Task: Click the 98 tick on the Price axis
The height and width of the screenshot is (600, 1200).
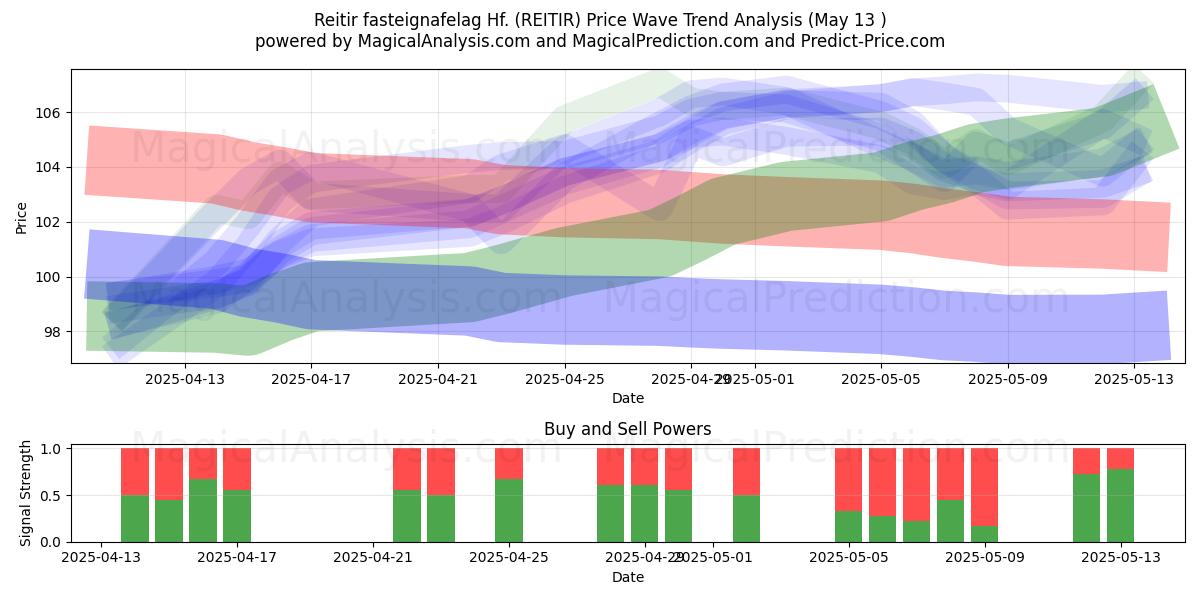Action: pyautogui.click(x=52, y=332)
